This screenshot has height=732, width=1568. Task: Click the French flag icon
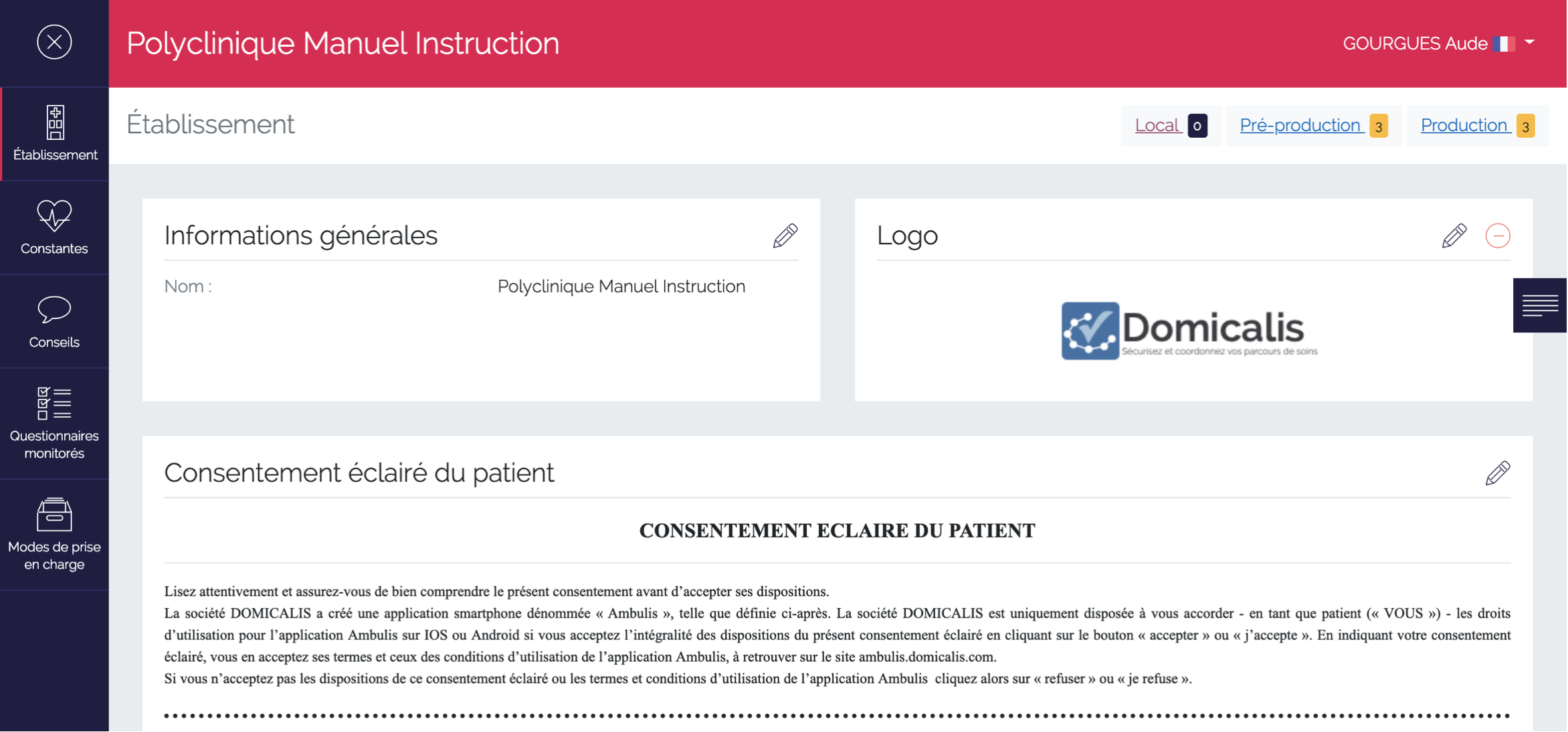[1504, 43]
